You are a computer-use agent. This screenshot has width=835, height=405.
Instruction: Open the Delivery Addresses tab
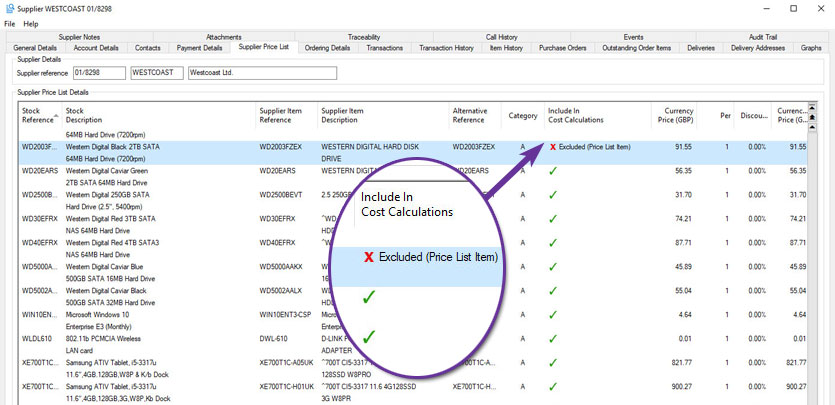(758, 48)
